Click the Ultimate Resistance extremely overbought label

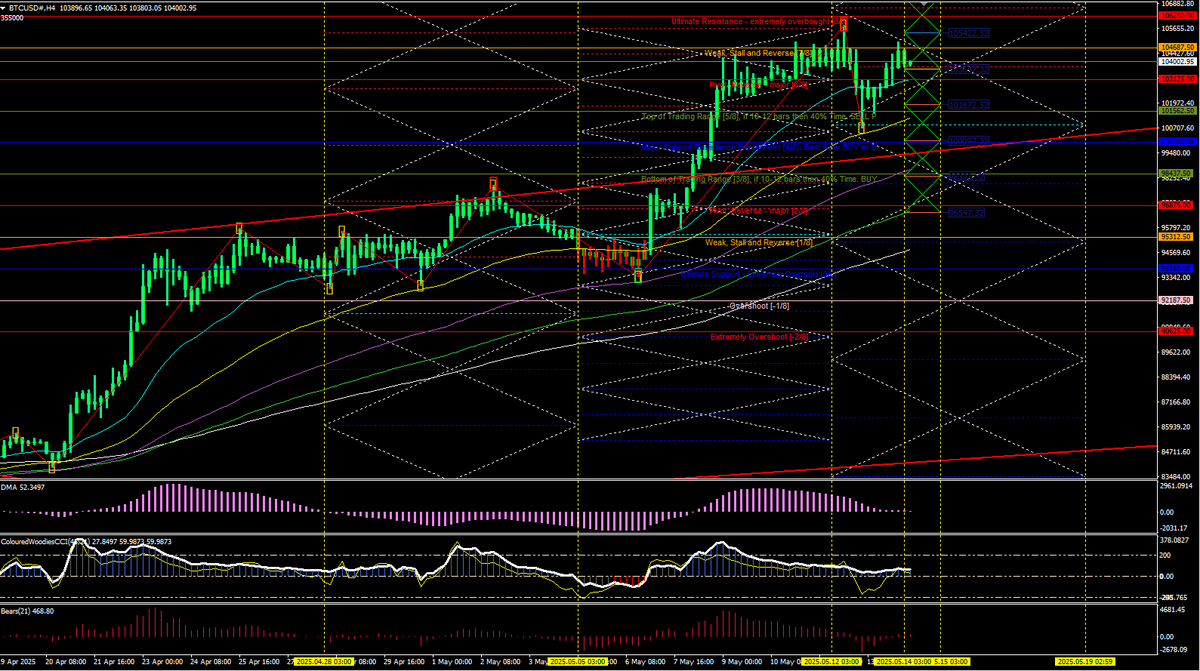(x=759, y=21)
